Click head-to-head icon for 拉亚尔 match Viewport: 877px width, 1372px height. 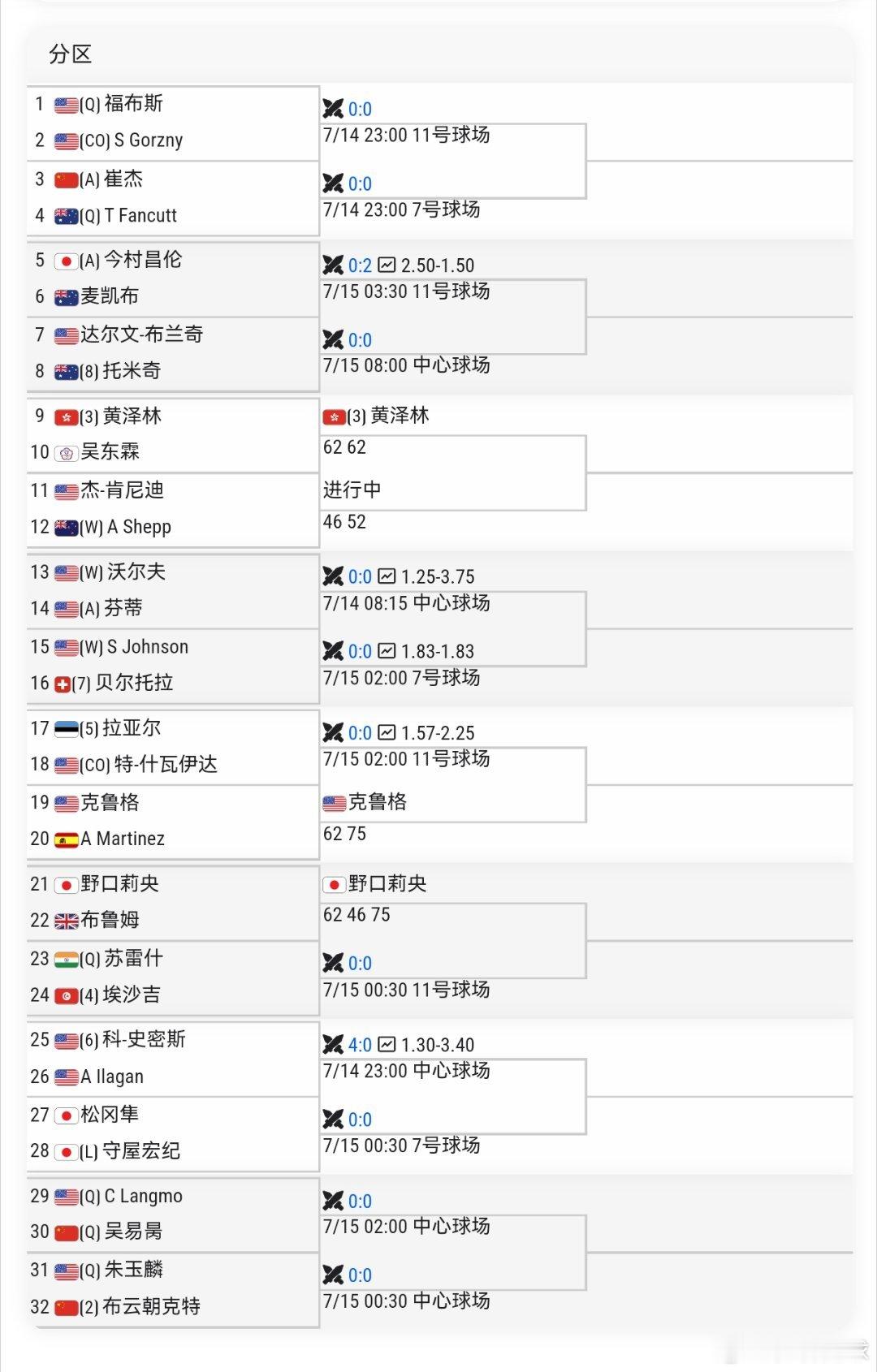tap(333, 732)
